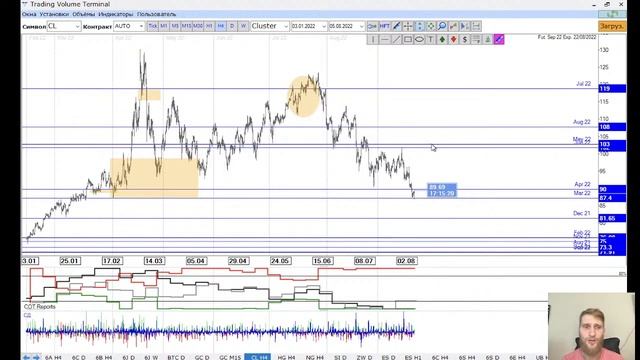Switch to the ES H1 tab
This screenshot has height=360, width=640.
click(x=413, y=358)
